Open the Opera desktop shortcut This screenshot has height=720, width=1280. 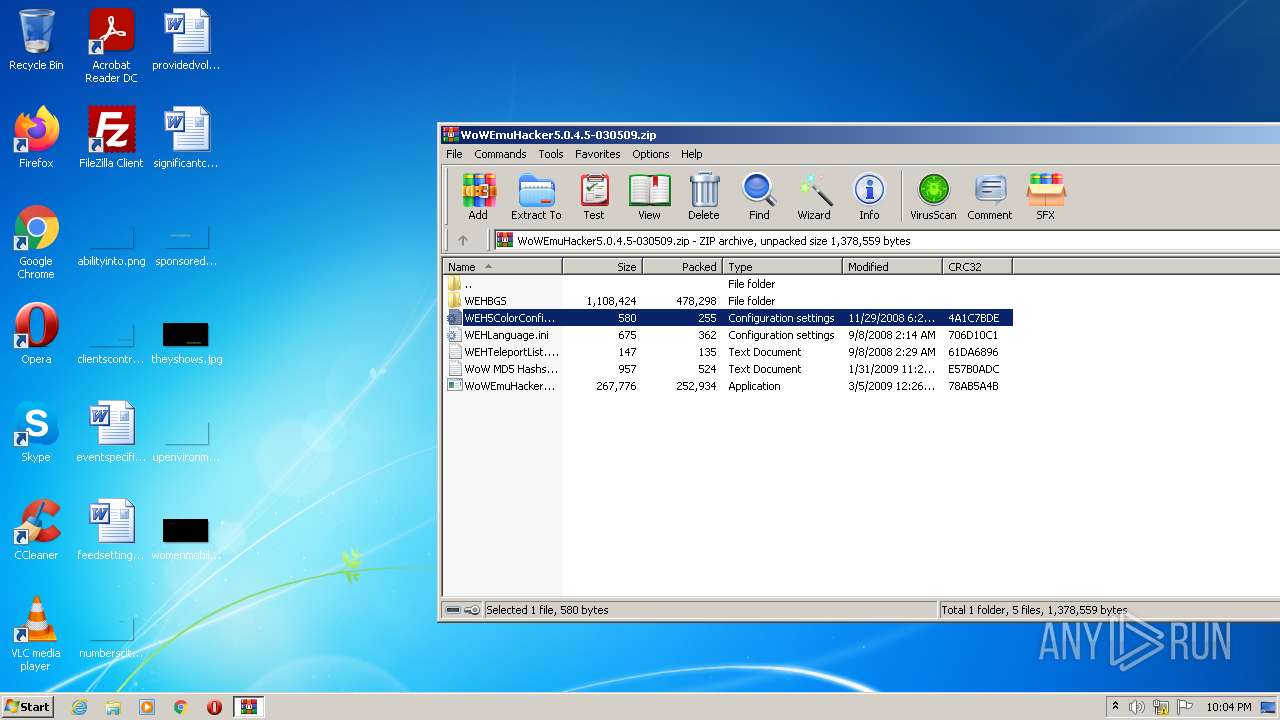click(x=36, y=334)
